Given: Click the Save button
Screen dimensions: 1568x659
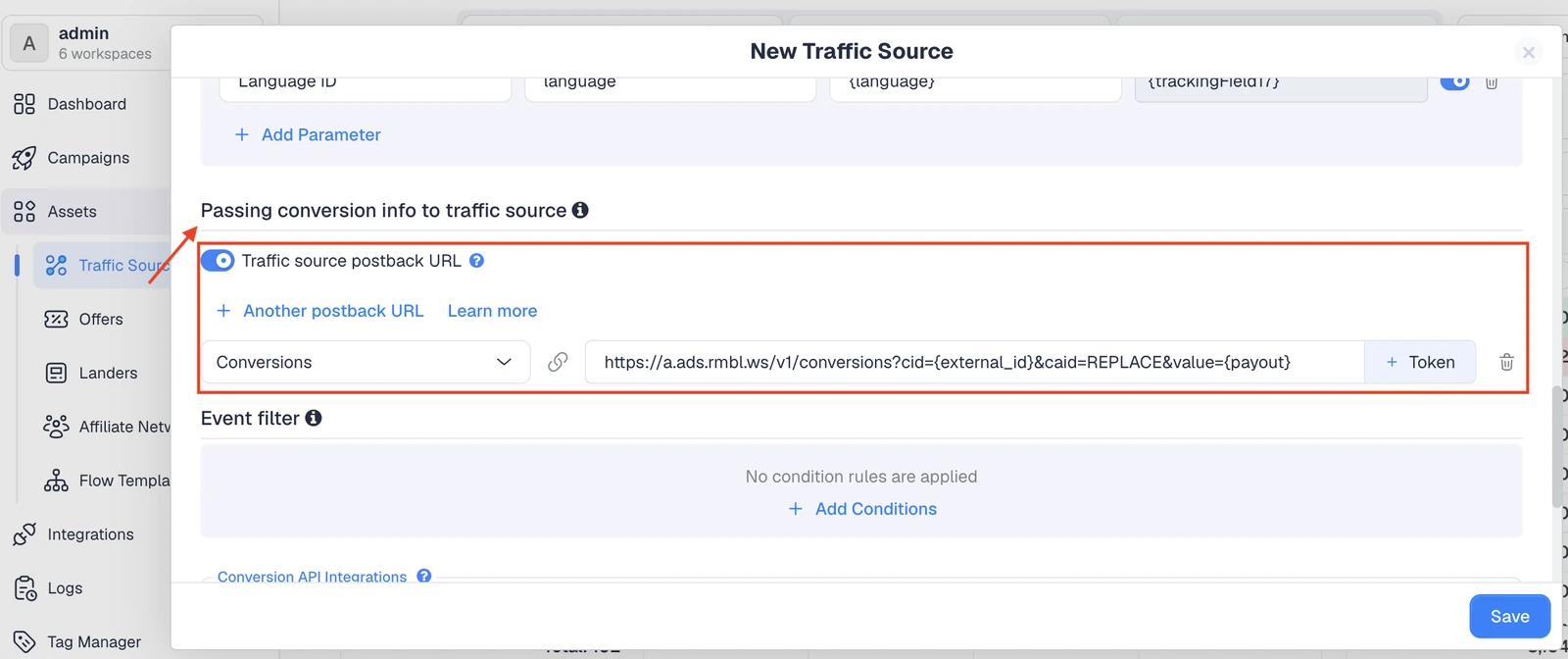Looking at the screenshot, I should [1509, 617].
